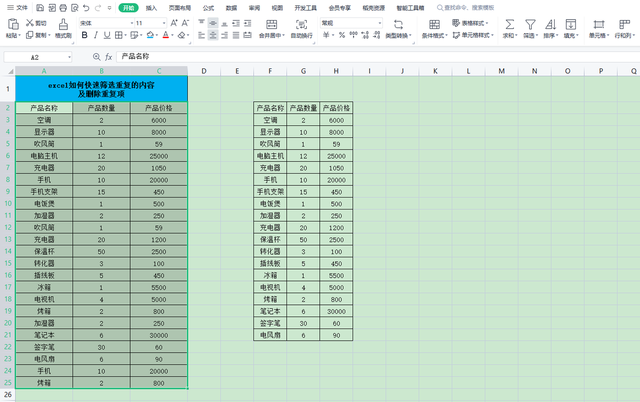Click the Paste clipboard icon

click(13, 24)
